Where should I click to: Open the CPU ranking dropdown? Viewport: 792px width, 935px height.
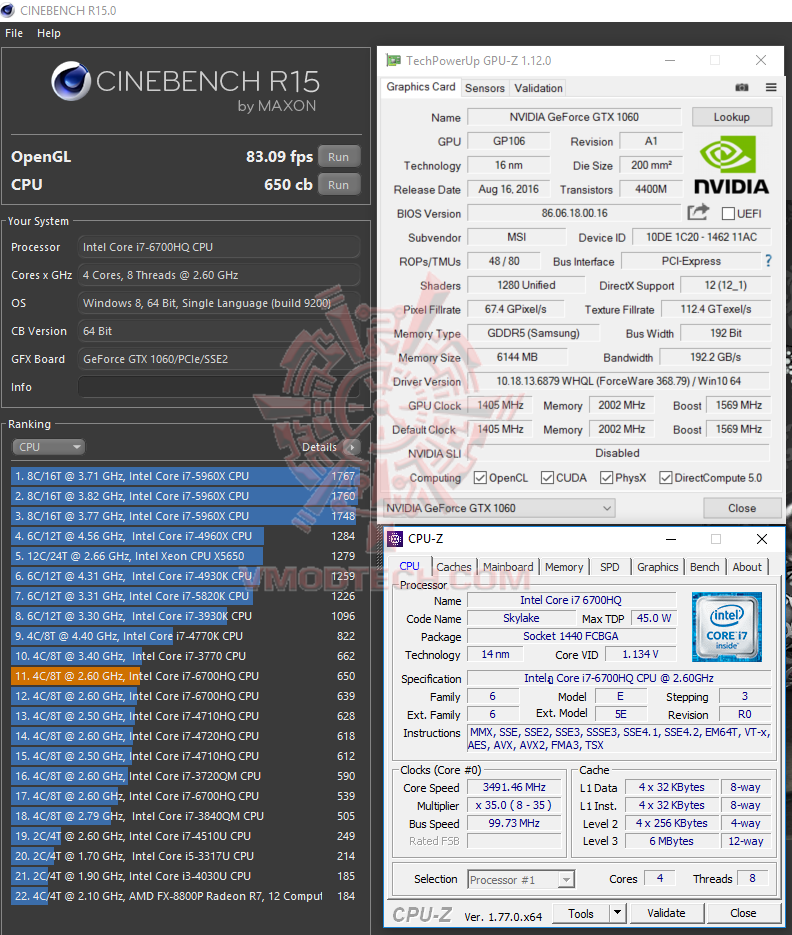(x=48, y=447)
